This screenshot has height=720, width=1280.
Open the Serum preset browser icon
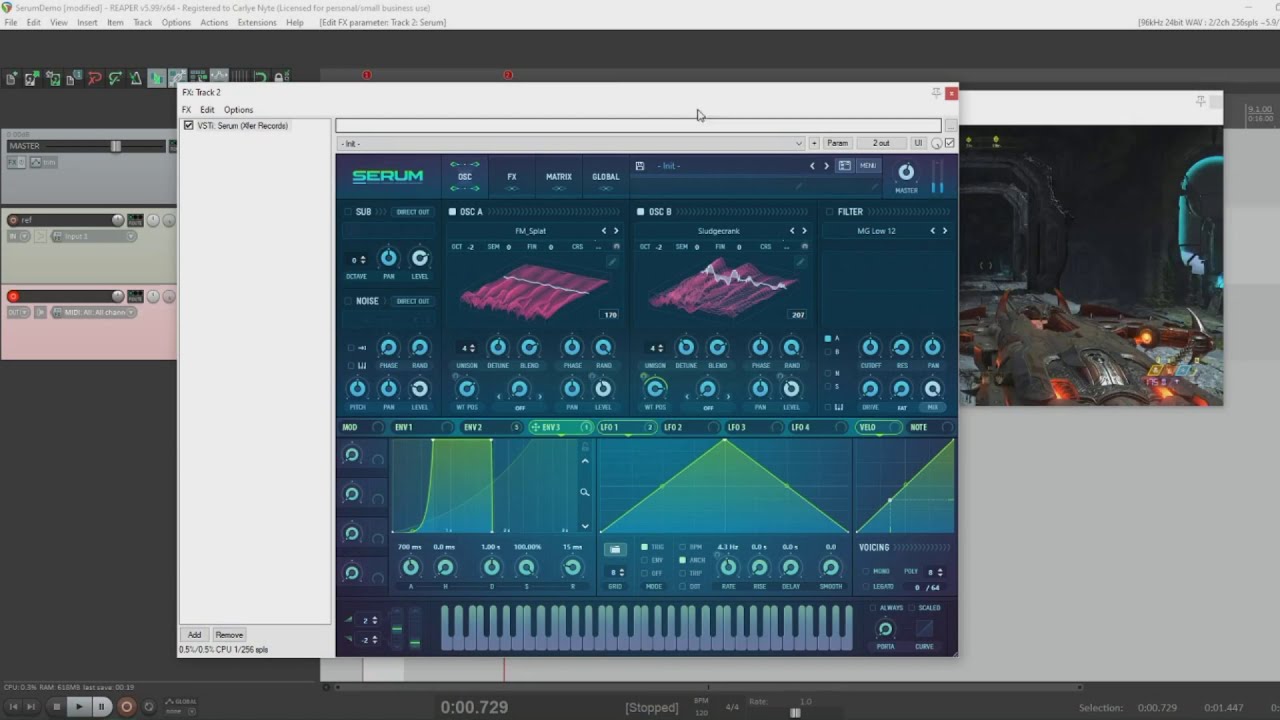(x=845, y=166)
